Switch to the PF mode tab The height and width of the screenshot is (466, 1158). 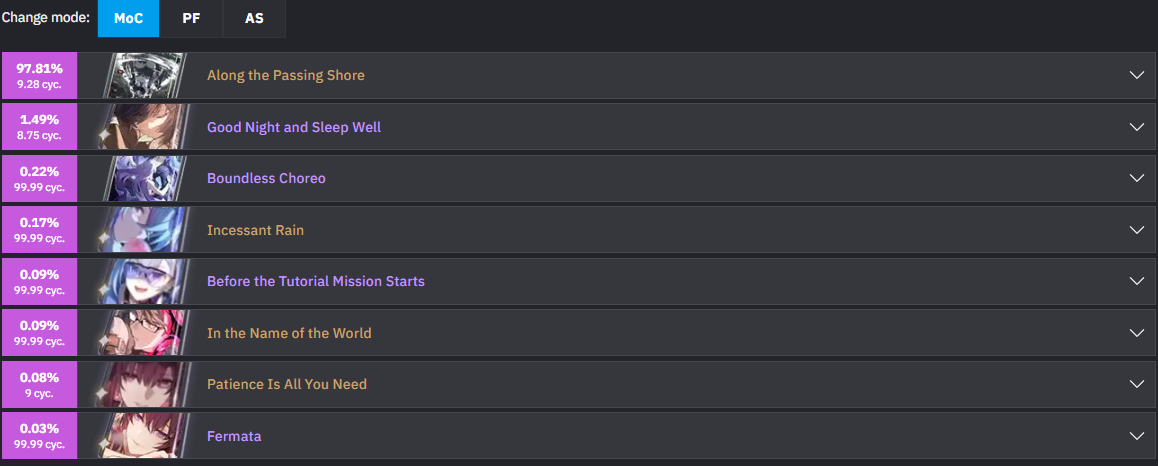click(x=191, y=18)
